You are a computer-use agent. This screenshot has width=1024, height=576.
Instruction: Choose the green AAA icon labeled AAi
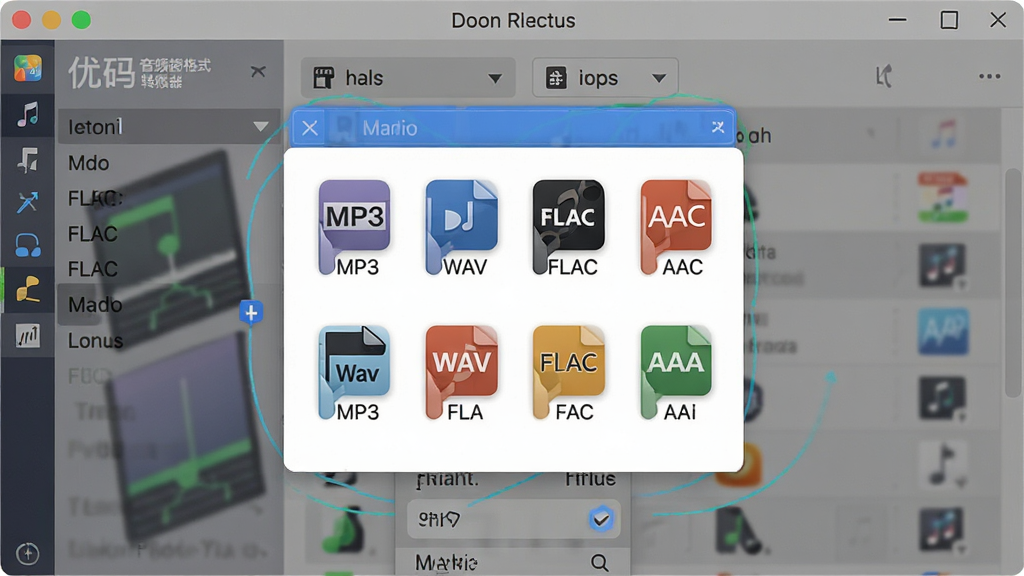coord(677,373)
